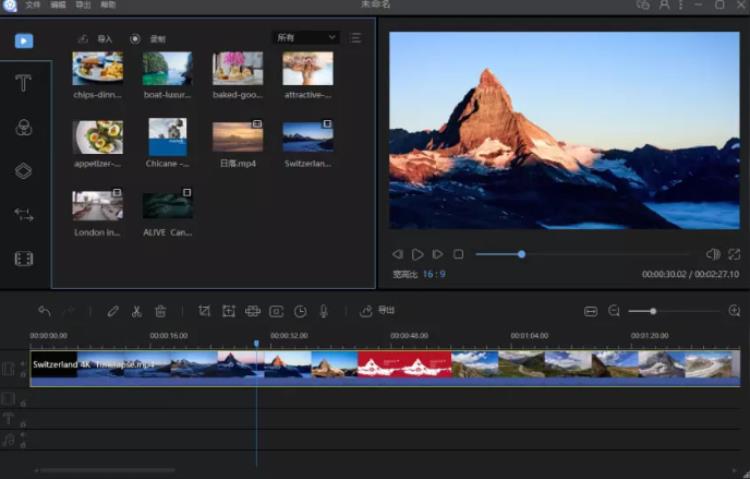
Task: Open the Elements filmstrip tab in sidebar
Action: point(24,259)
